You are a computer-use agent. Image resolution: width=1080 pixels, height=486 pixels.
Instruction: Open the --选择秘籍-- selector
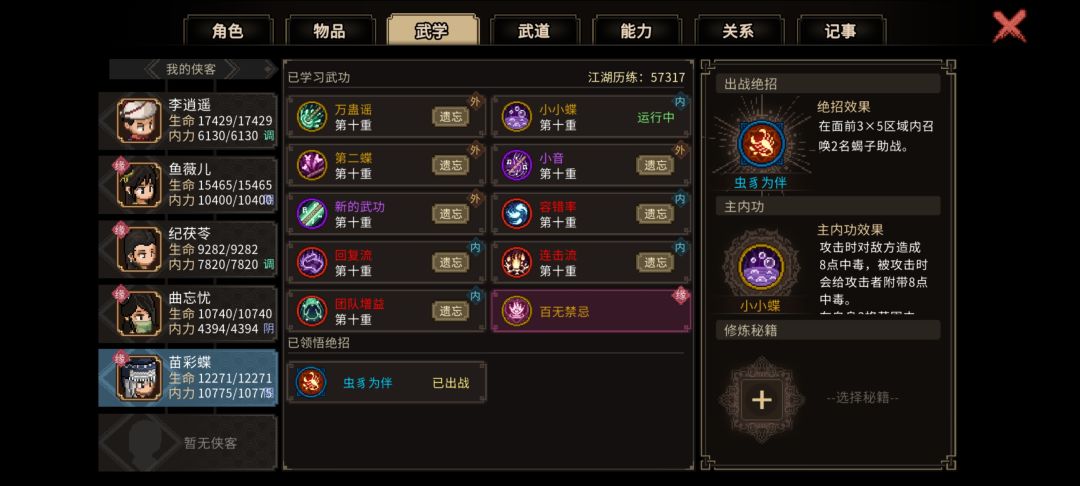(862, 398)
